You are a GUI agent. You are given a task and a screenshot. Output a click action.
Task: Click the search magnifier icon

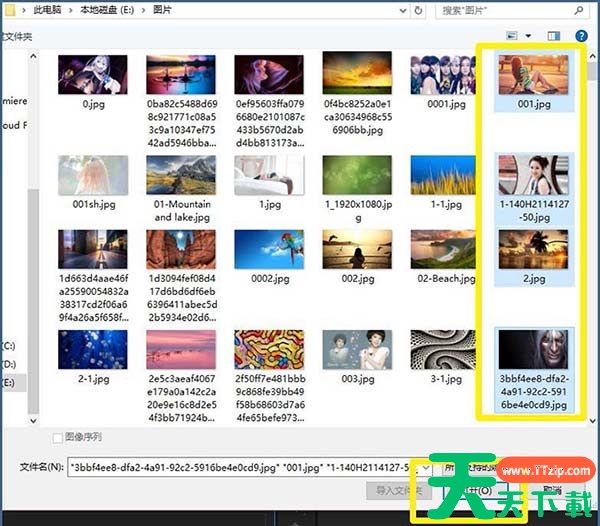[x=579, y=10]
